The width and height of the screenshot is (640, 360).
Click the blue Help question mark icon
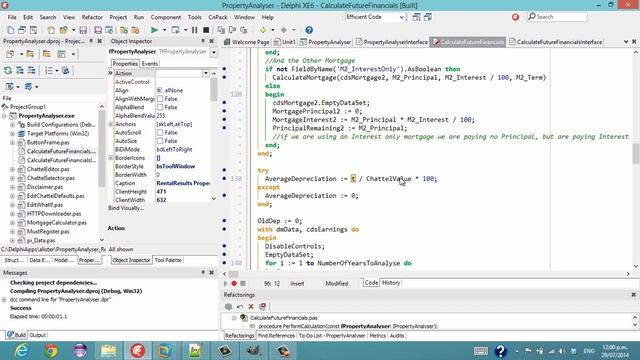(x=309, y=30)
